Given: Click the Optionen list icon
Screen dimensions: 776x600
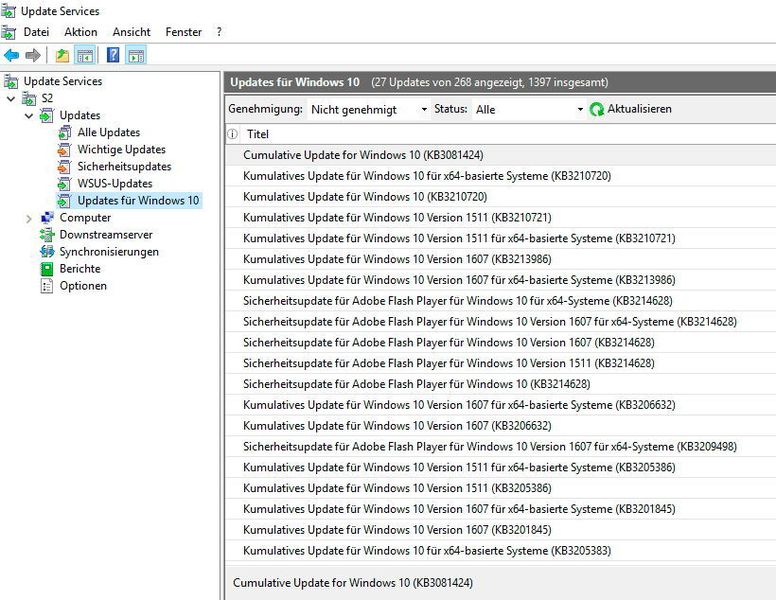Looking at the screenshot, I should [47, 286].
